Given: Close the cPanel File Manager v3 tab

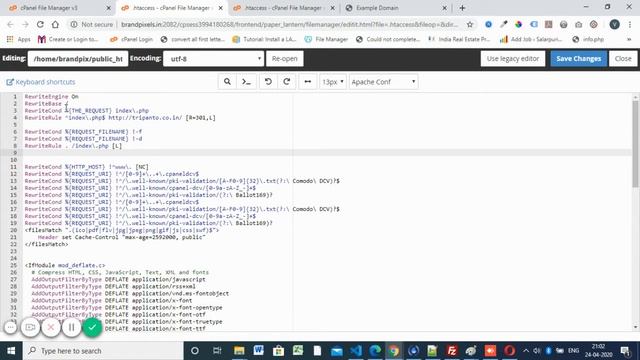Looking at the screenshot, I should click(x=108, y=8).
